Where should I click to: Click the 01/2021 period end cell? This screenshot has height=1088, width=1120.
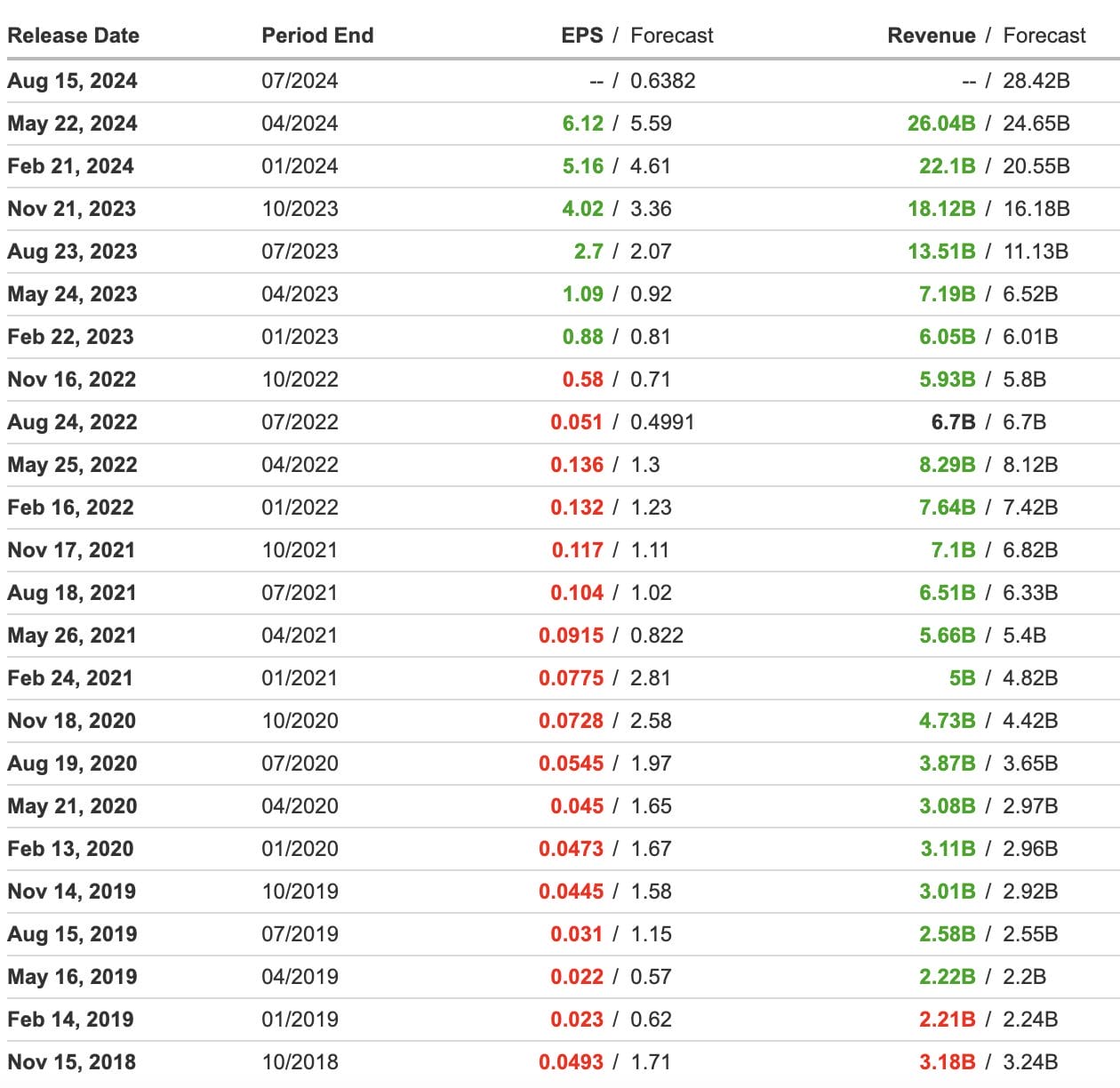coord(300,678)
